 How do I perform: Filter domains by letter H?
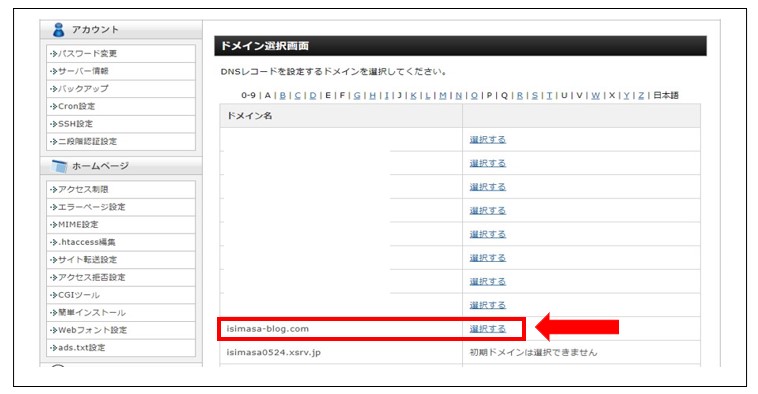pos(373,95)
